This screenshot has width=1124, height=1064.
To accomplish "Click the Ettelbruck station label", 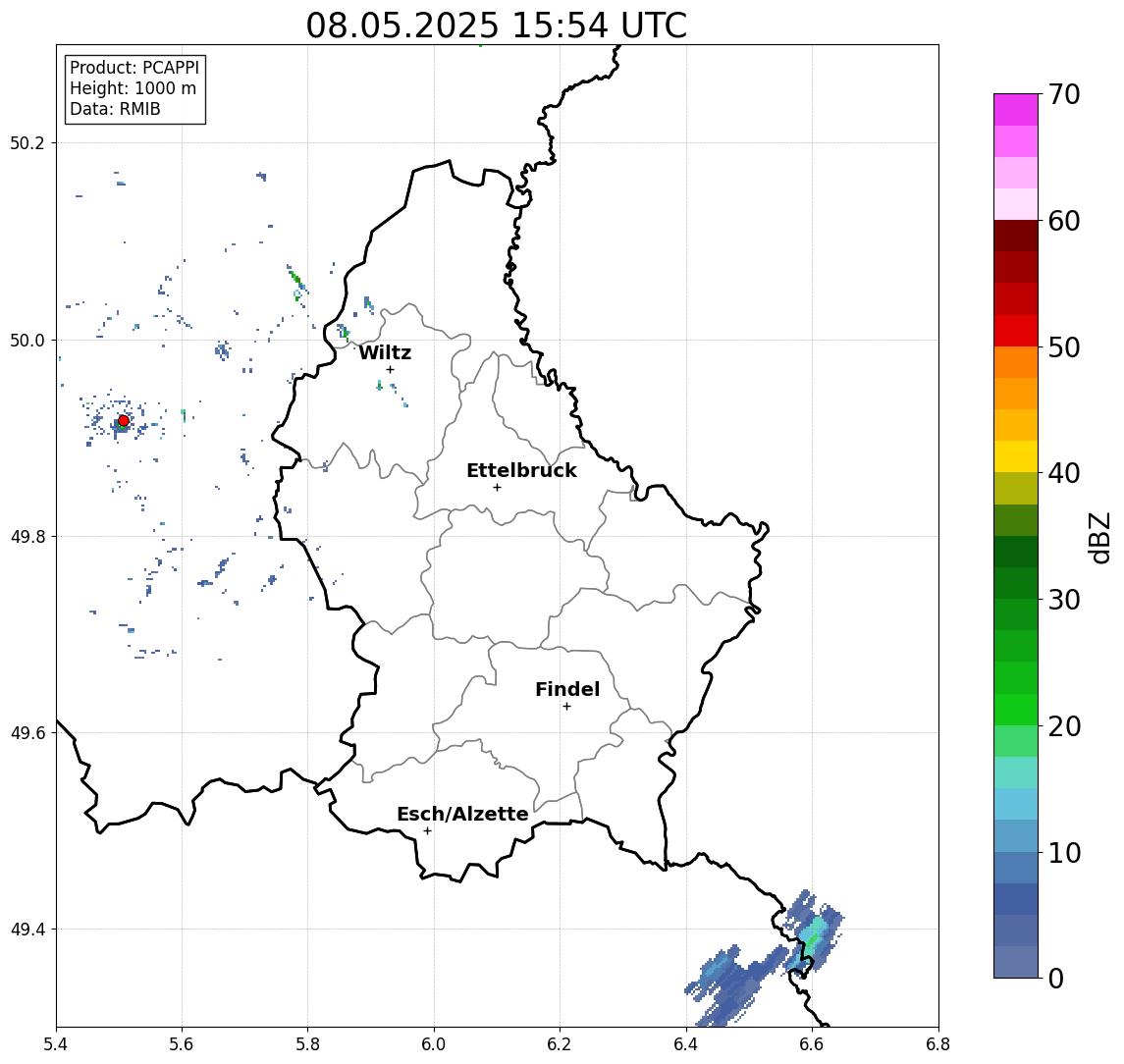I will coord(521,470).
